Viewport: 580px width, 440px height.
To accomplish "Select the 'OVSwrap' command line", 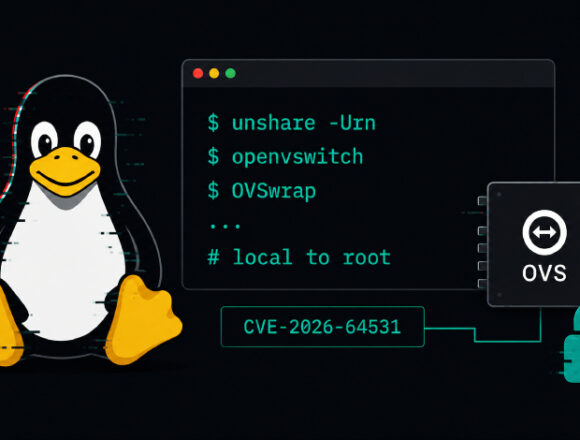I will click(x=262, y=191).
